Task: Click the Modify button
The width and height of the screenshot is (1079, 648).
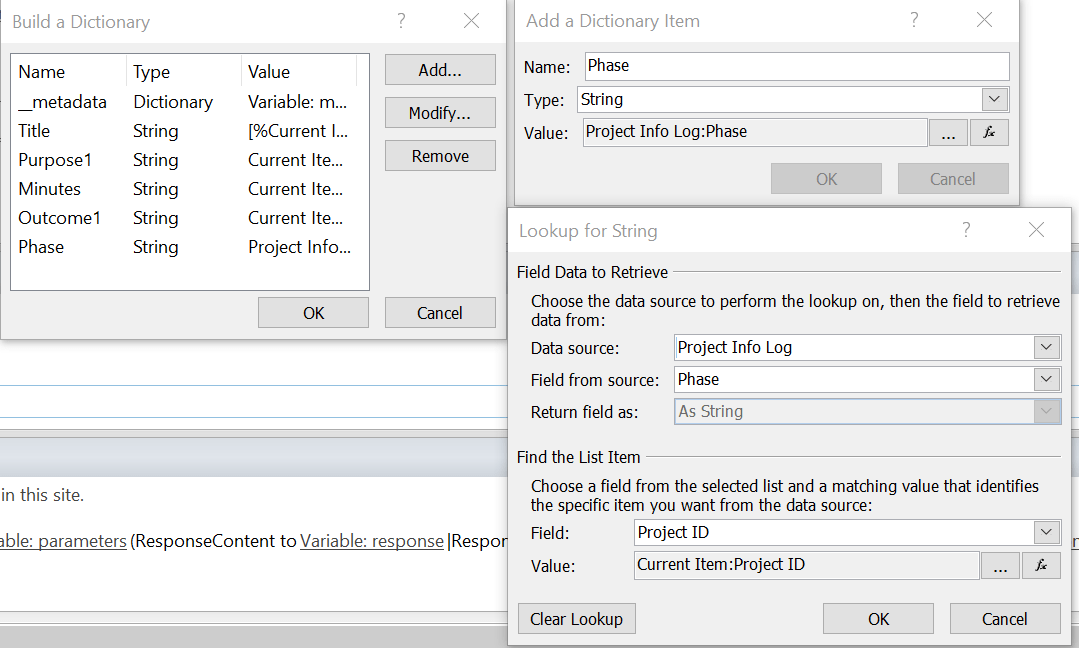Action: point(440,112)
